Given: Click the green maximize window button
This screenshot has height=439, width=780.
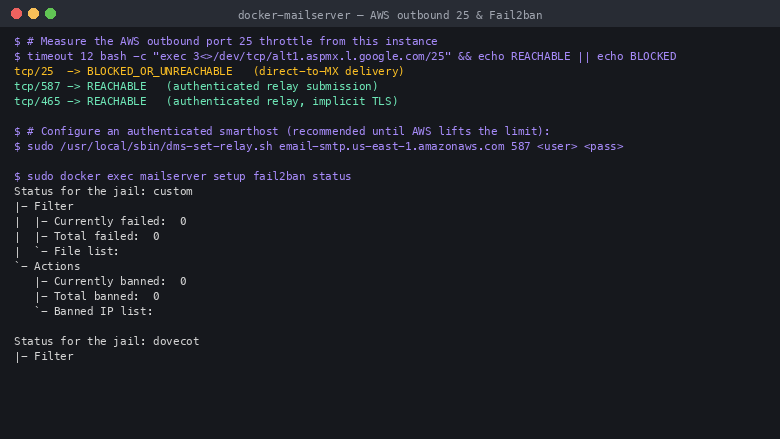Looking at the screenshot, I should (x=50, y=13).
